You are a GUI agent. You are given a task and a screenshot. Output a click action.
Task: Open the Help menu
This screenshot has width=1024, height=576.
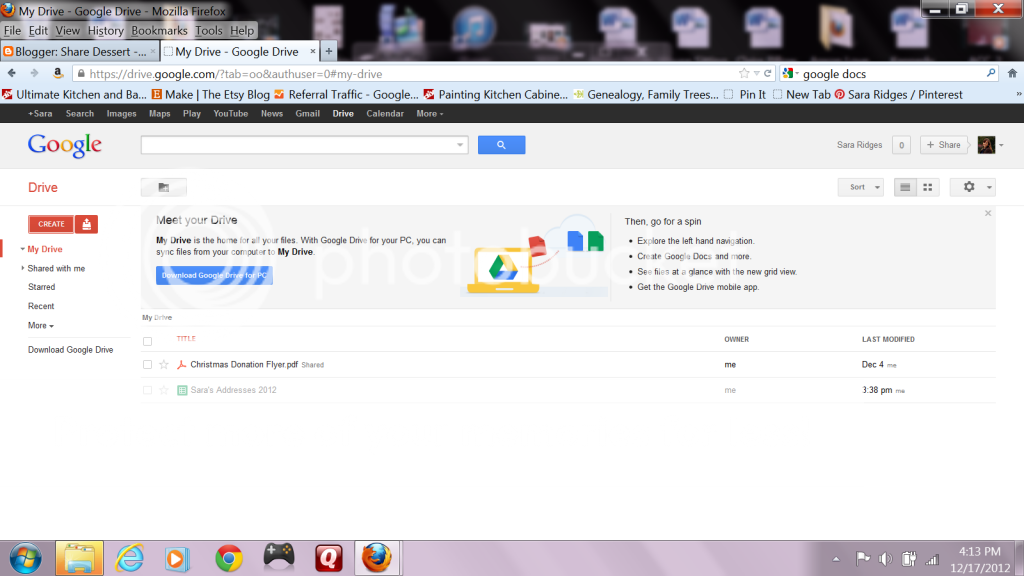click(x=242, y=30)
